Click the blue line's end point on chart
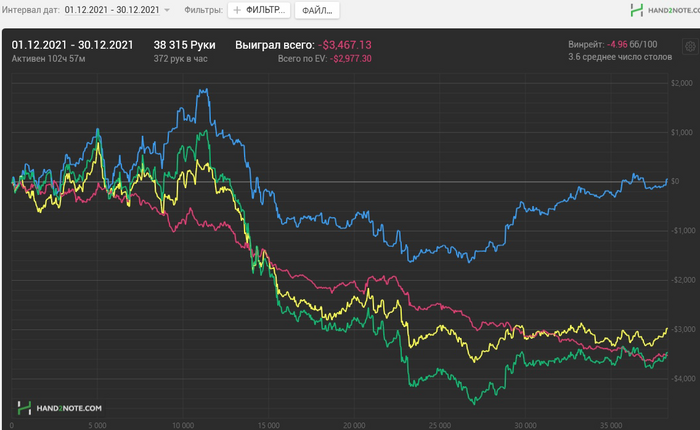Viewport: 700px width, 430px height. (x=667, y=179)
